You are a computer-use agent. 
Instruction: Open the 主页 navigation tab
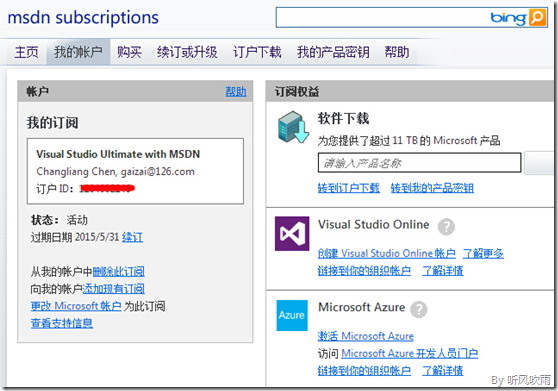tap(26, 52)
